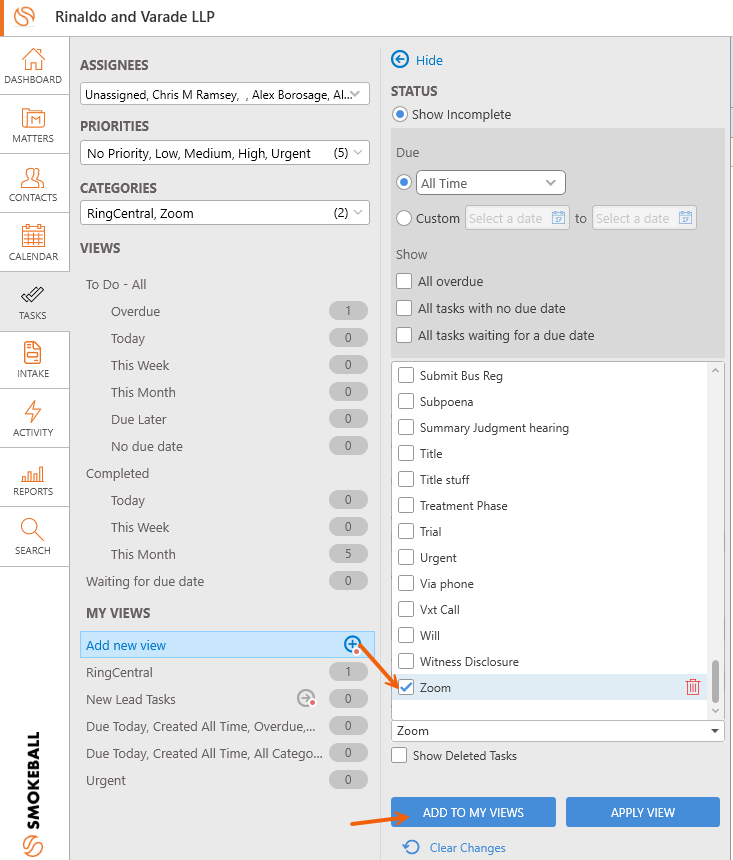
Task: Click the Clear Changes refresh icon
Action: click(411, 847)
